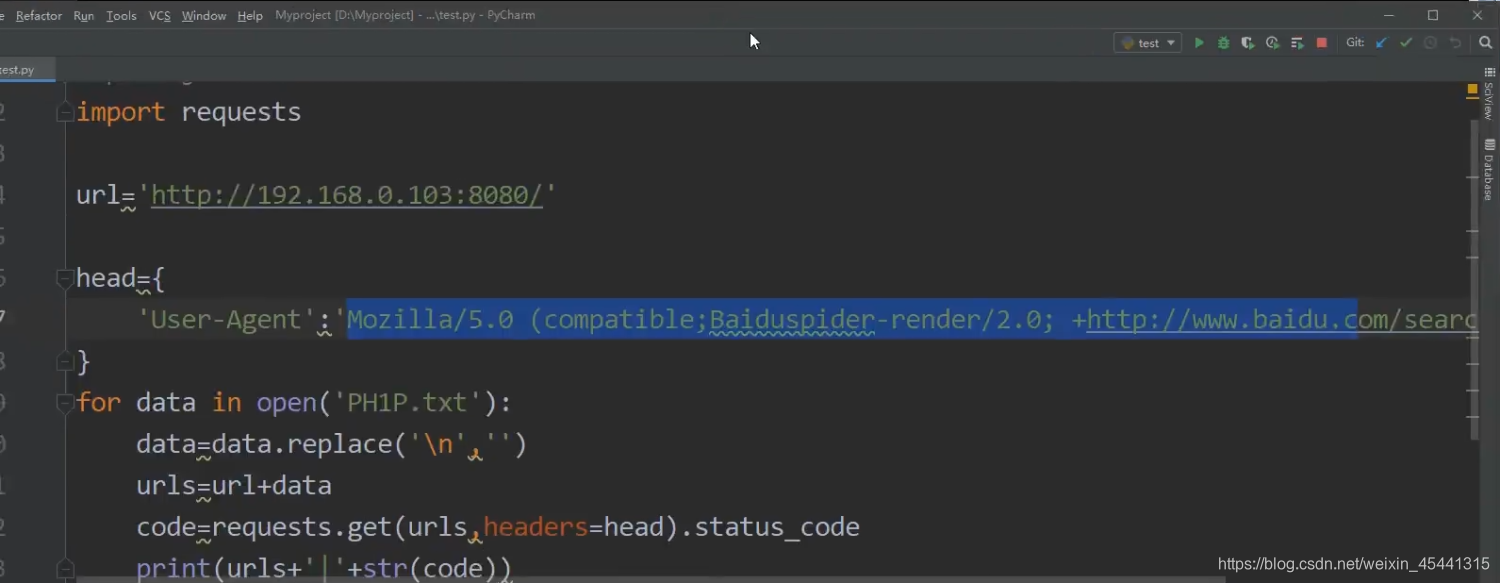This screenshot has height=583, width=1500.
Task: Click 'Baiduspider-render/2.0' text
Action: coord(875,320)
